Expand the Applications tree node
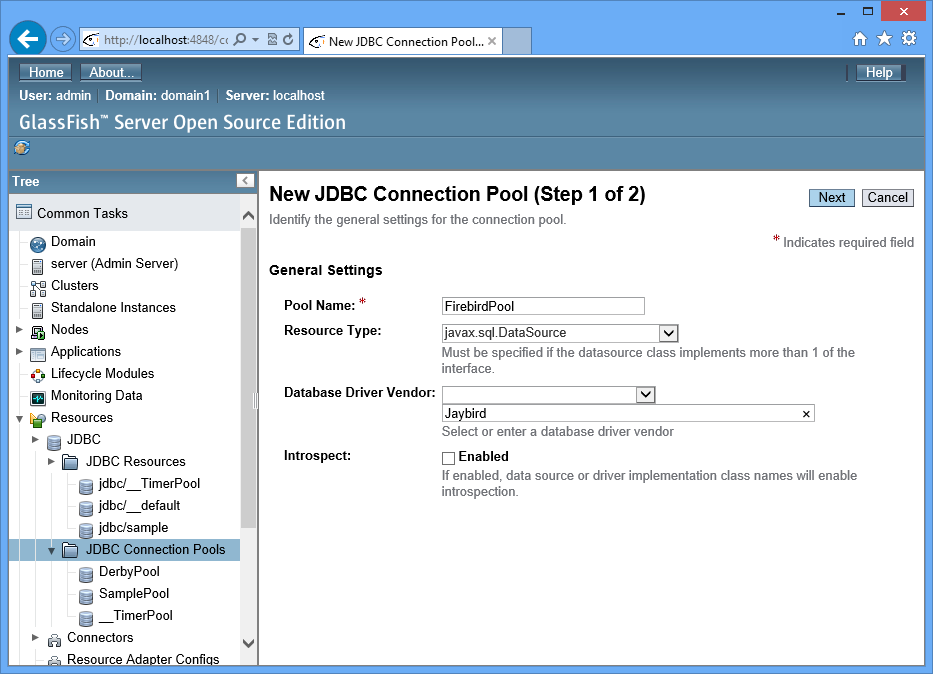 pos(20,351)
